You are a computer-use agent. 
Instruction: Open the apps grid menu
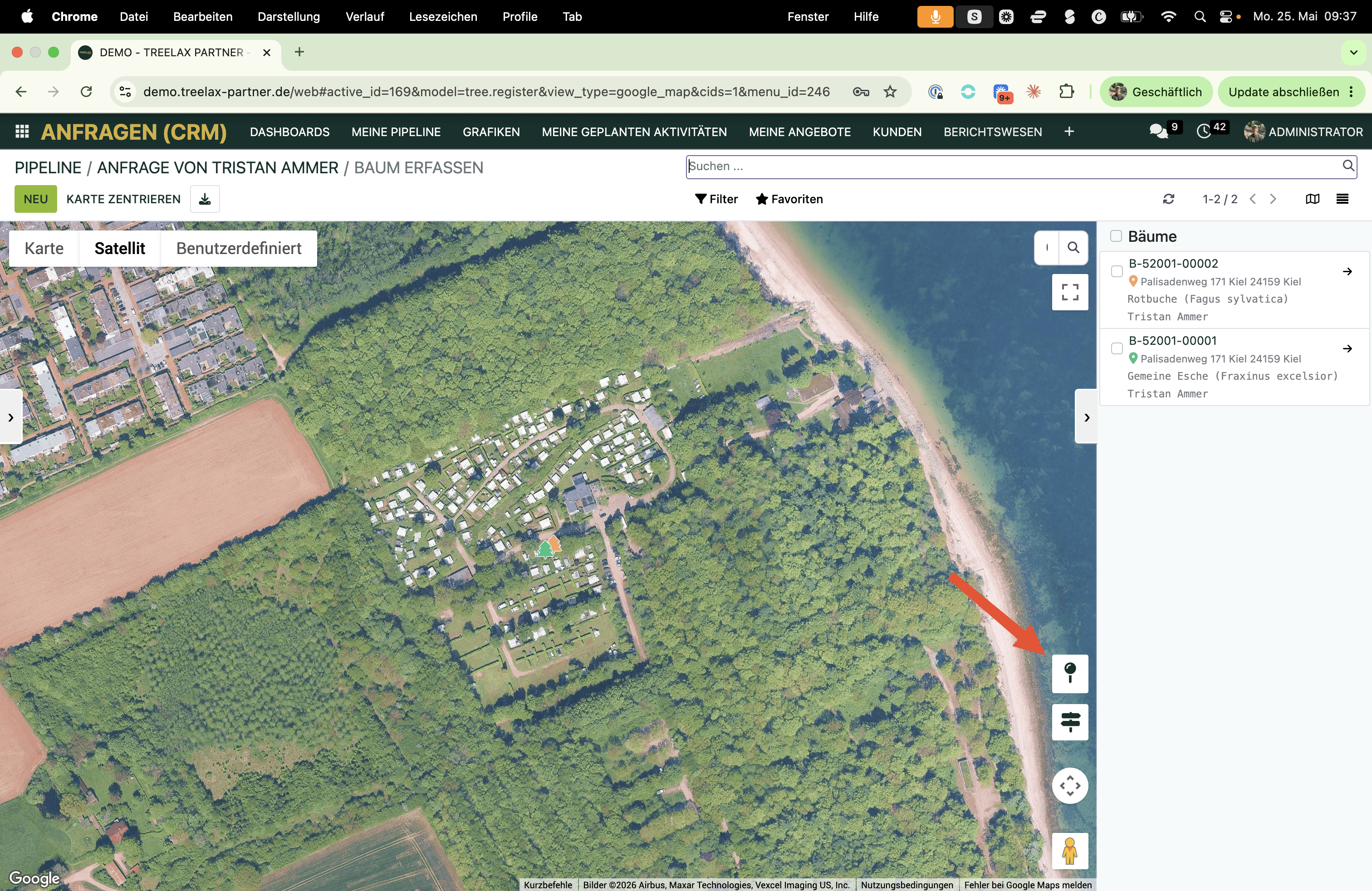[x=22, y=132]
